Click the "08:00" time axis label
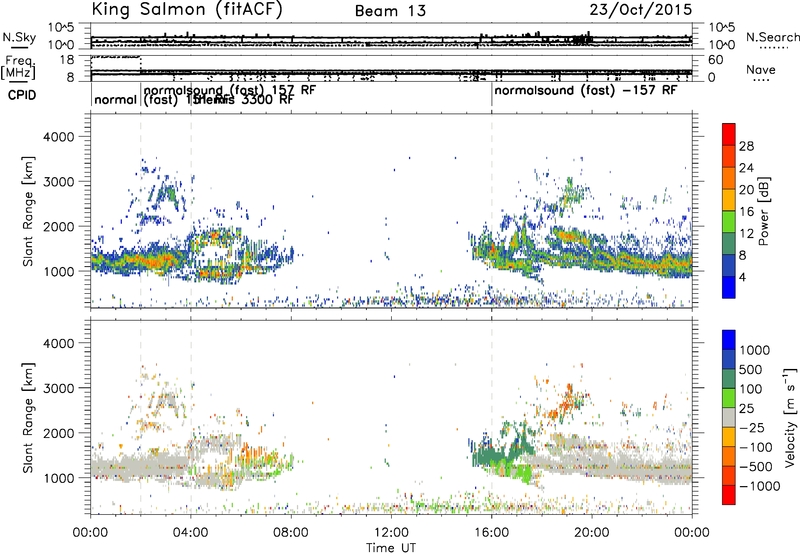Screen dimensions: 800x554 291,533
